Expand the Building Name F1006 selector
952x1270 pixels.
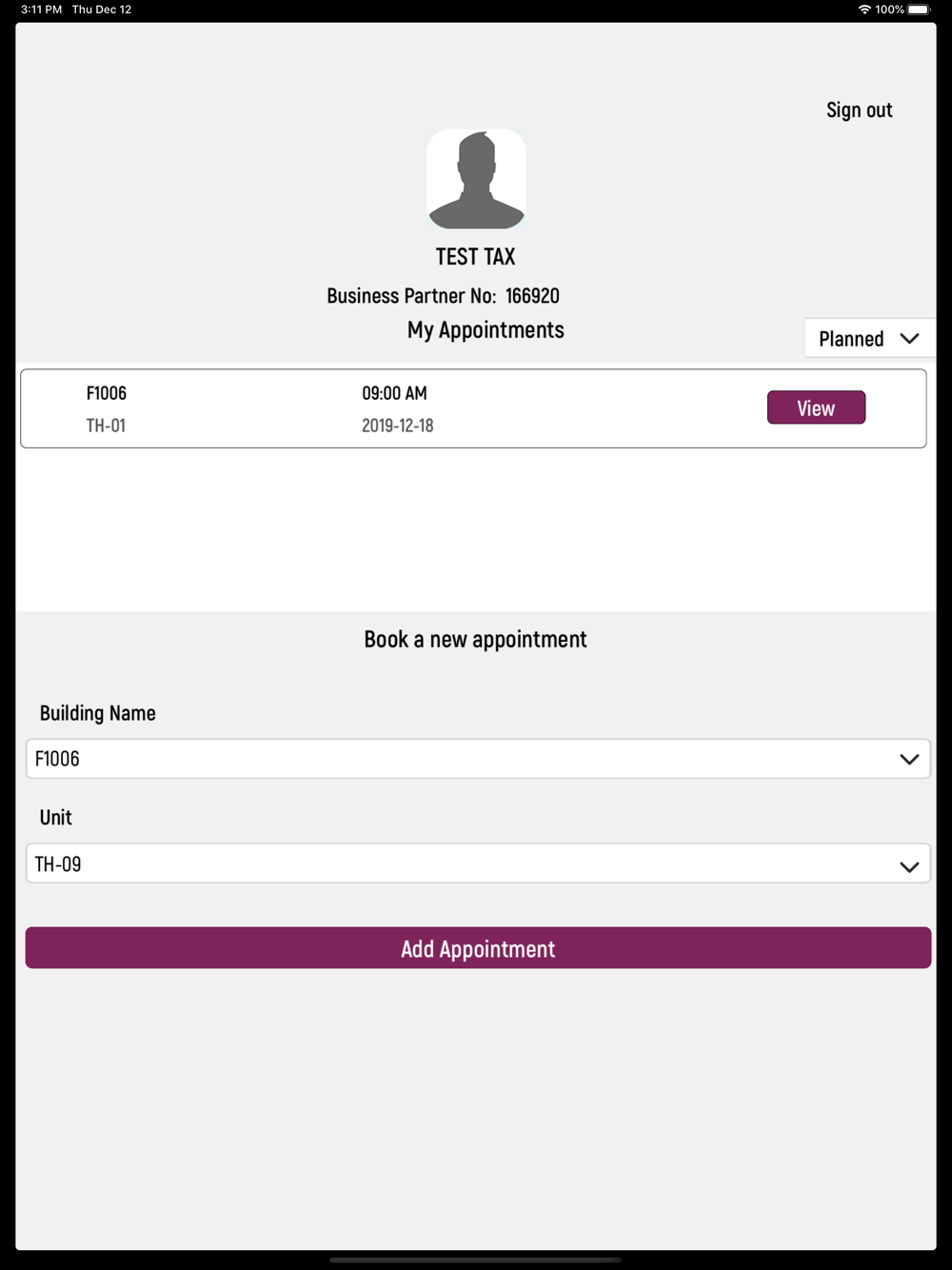(x=478, y=759)
